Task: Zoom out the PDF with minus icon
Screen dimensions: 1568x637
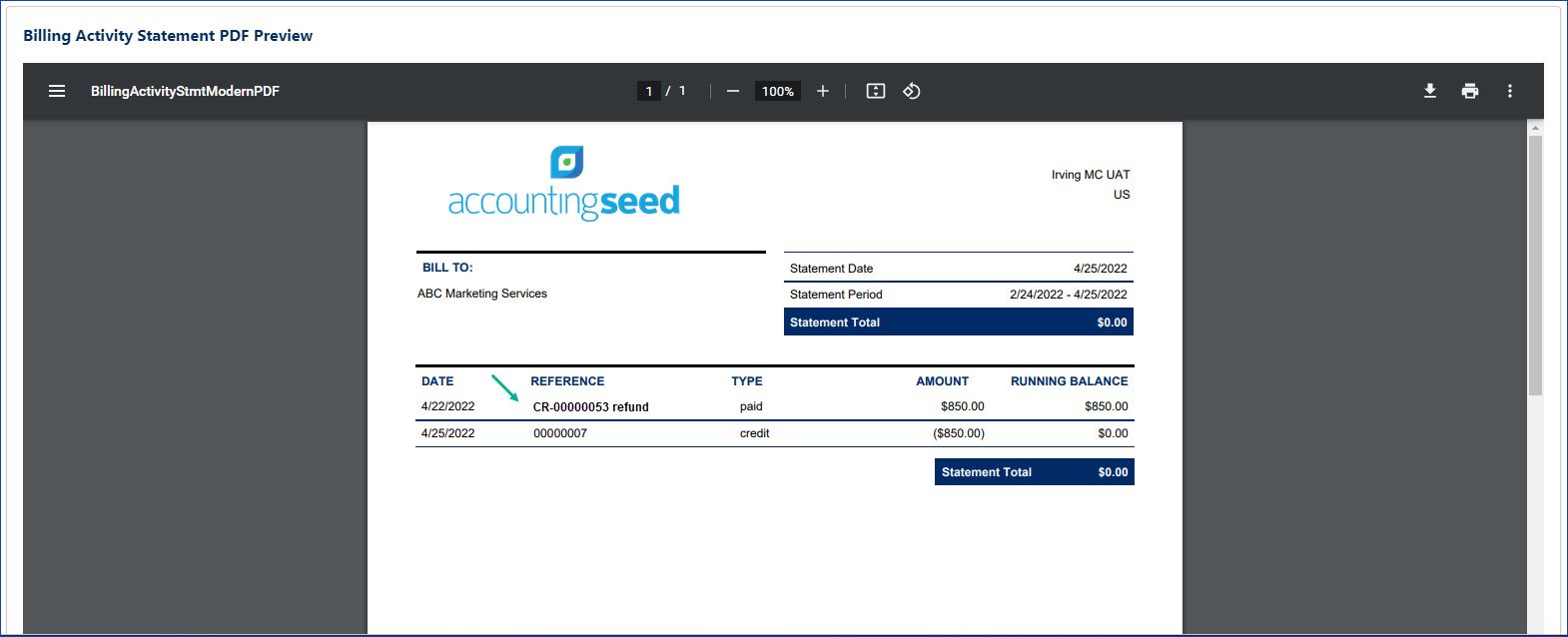Action: (733, 91)
